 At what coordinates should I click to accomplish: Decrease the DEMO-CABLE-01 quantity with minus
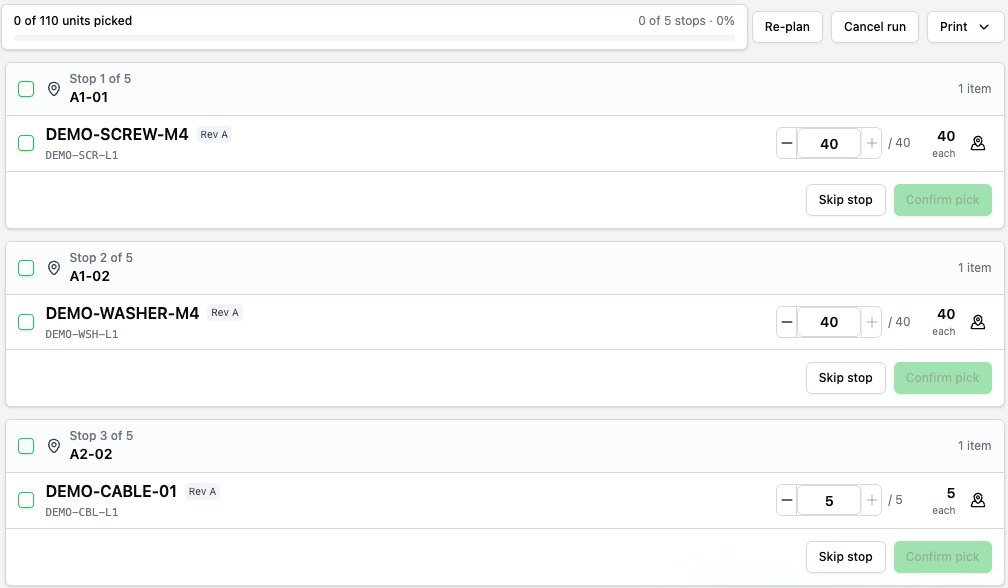(787, 500)
